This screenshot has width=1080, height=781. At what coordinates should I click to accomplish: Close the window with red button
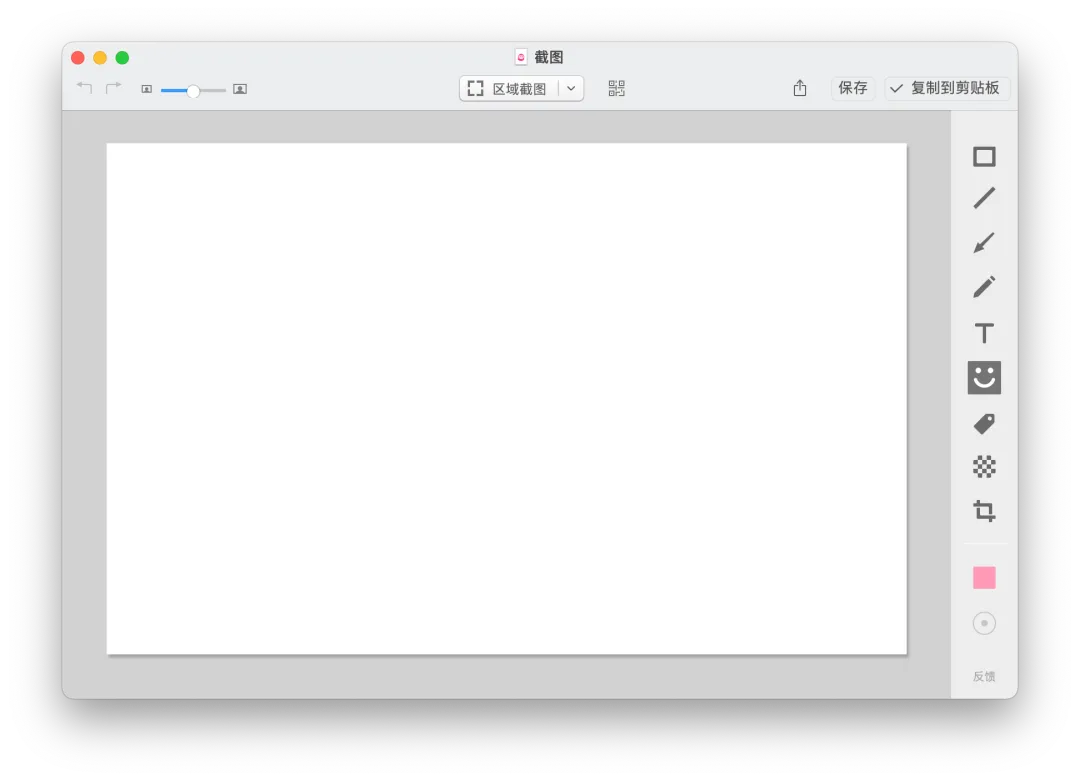point(78,58)
